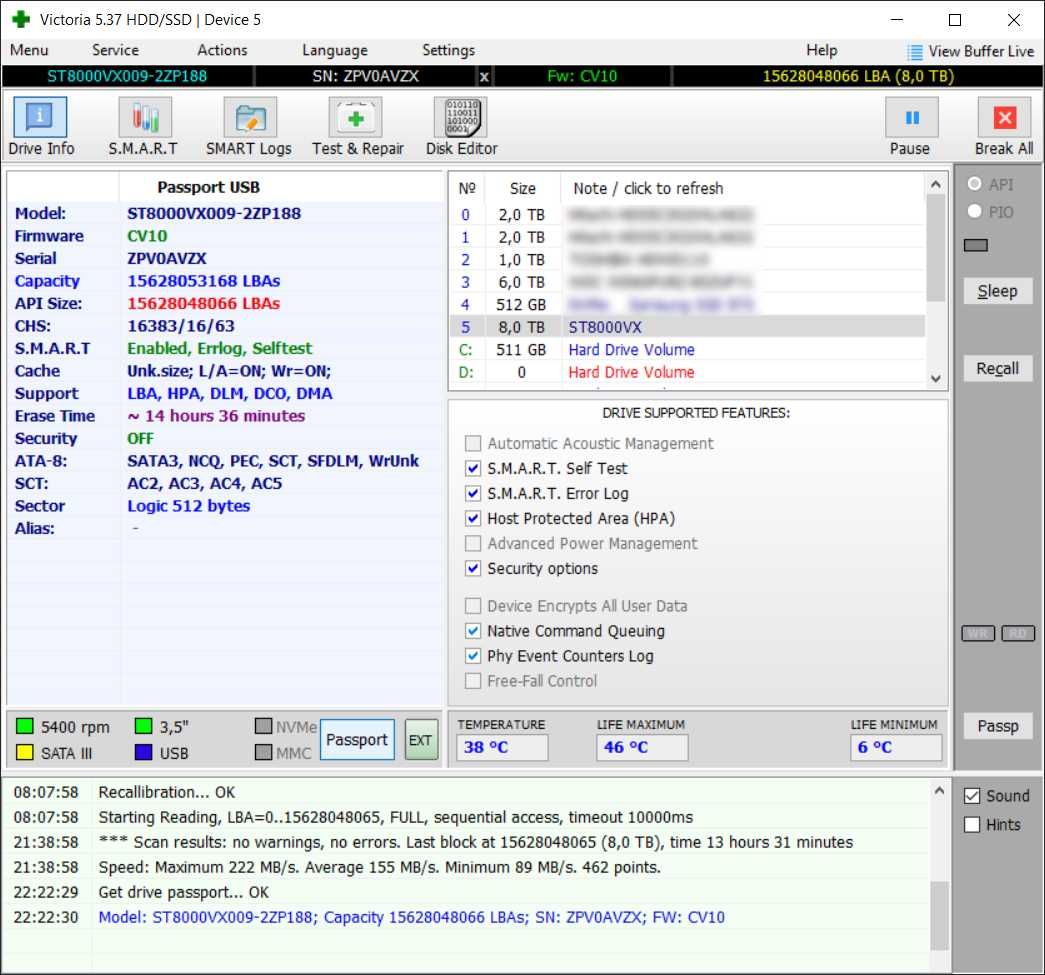This screenshot has height=975, width=1045.
Task: Toggle Native Command Queuing checkbox
Action: (473, 630)
